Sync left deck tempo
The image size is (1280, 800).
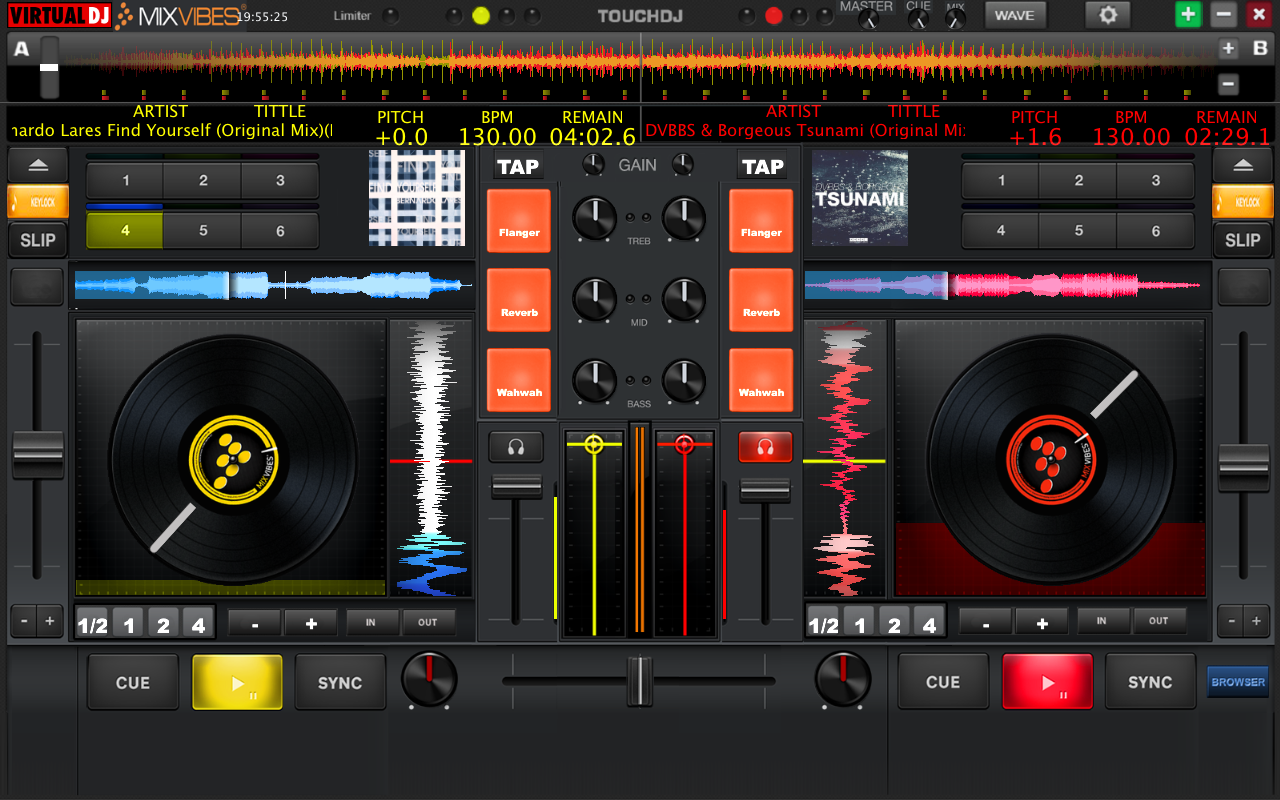[340, 682]
